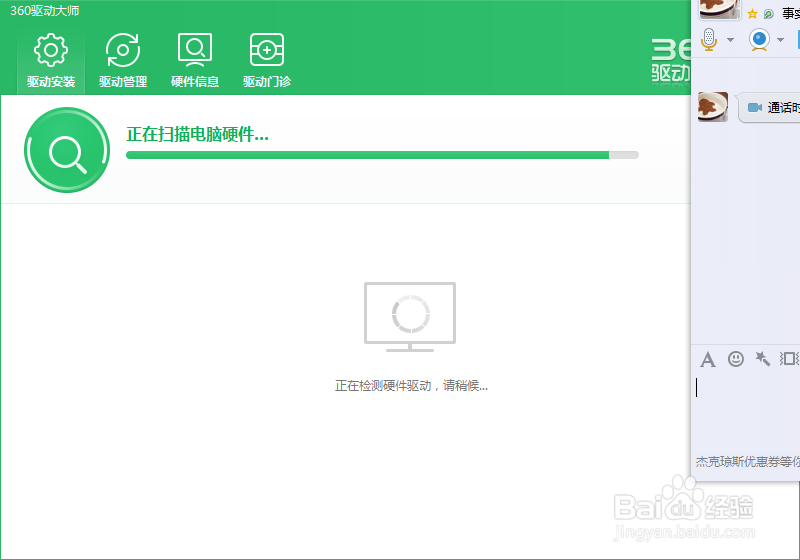Click the green icon next to the star

[768, 14]
